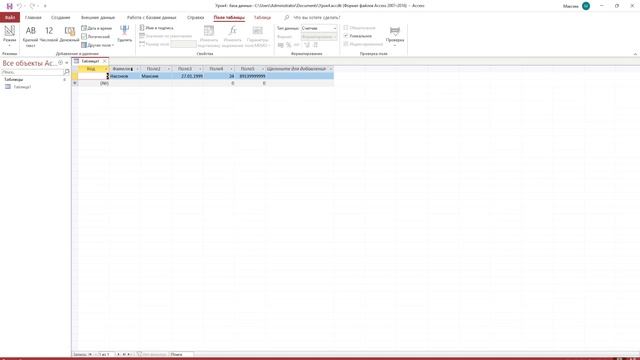The image size is (640, 360).
Task: Open the Другие поля dropdown
Action: tap(98, 45)
